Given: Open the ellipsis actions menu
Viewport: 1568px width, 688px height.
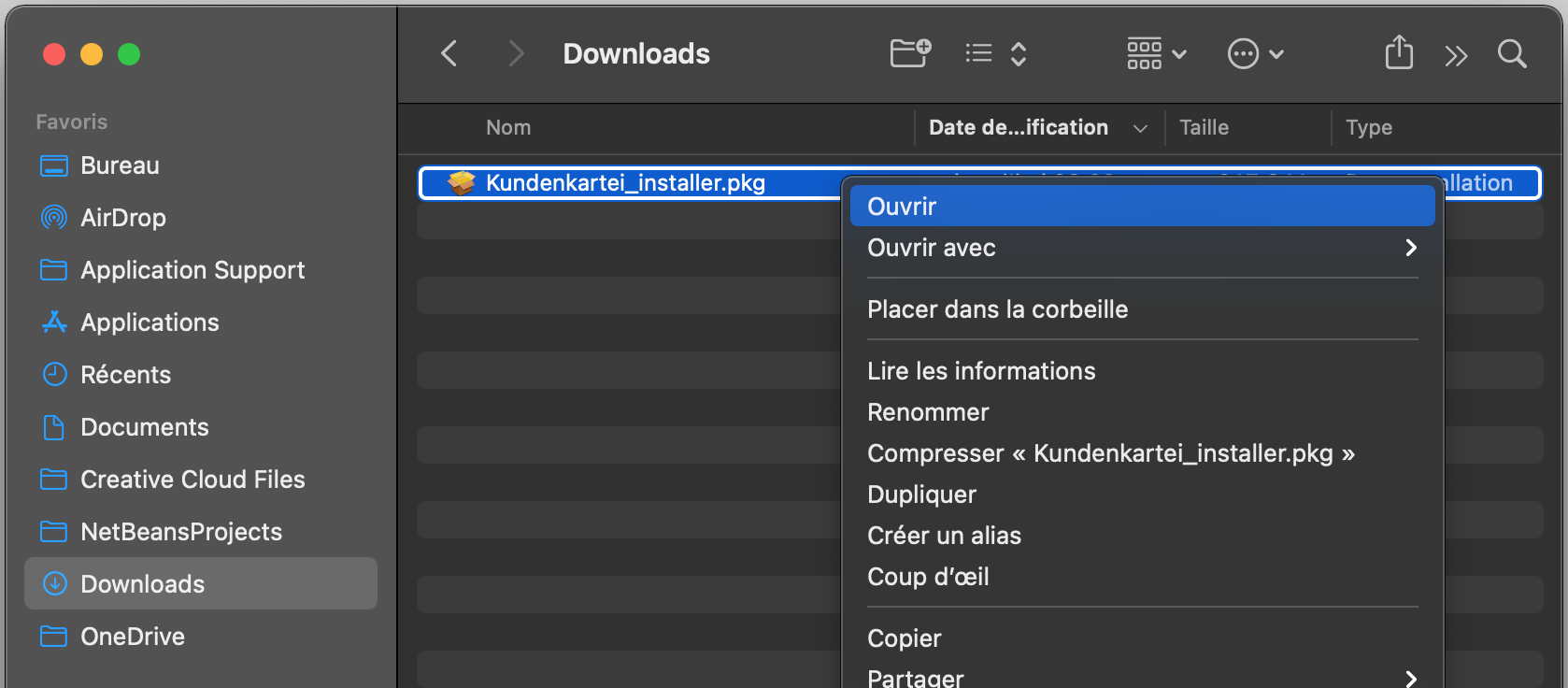Looking at the screenshot, I should (1255, 53).
